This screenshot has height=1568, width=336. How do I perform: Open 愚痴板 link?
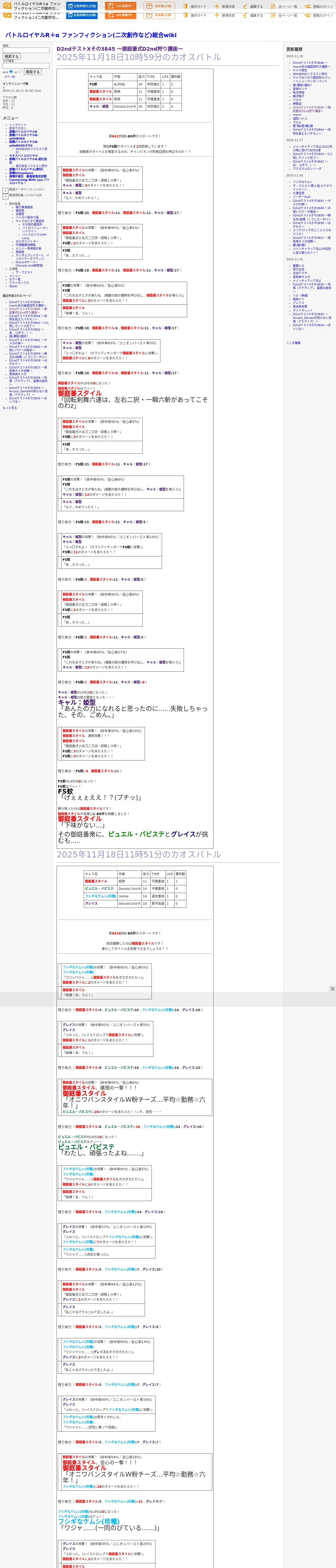pyautogui.click(x=20, y=252)
